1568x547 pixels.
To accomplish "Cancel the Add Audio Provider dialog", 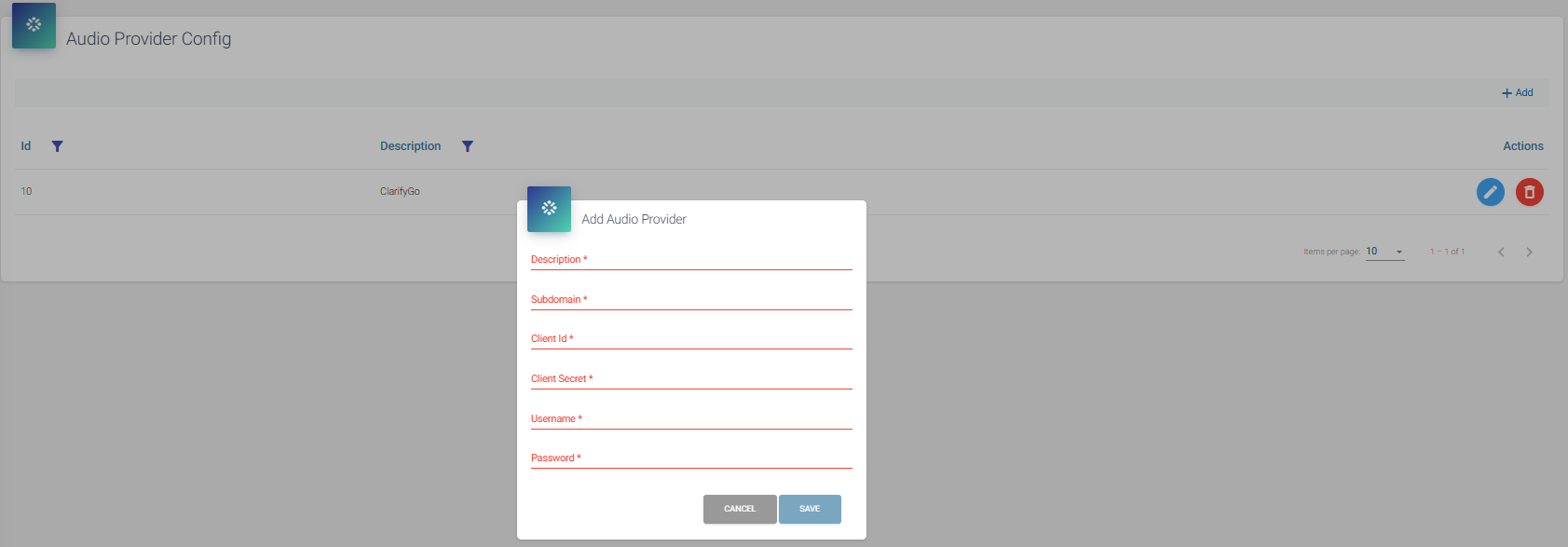I will pos(739,509).
